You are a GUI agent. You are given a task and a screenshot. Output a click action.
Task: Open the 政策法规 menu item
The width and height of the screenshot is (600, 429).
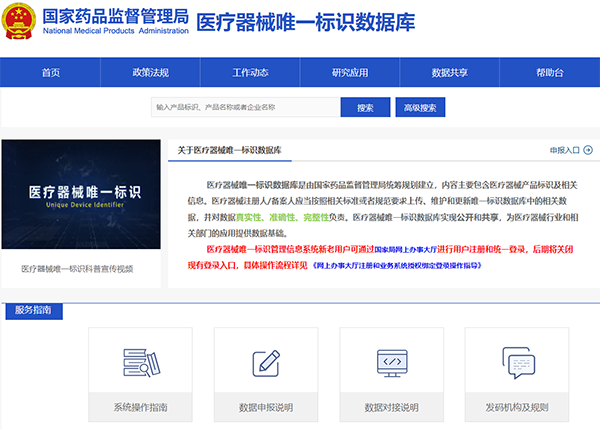pos(150,72)
